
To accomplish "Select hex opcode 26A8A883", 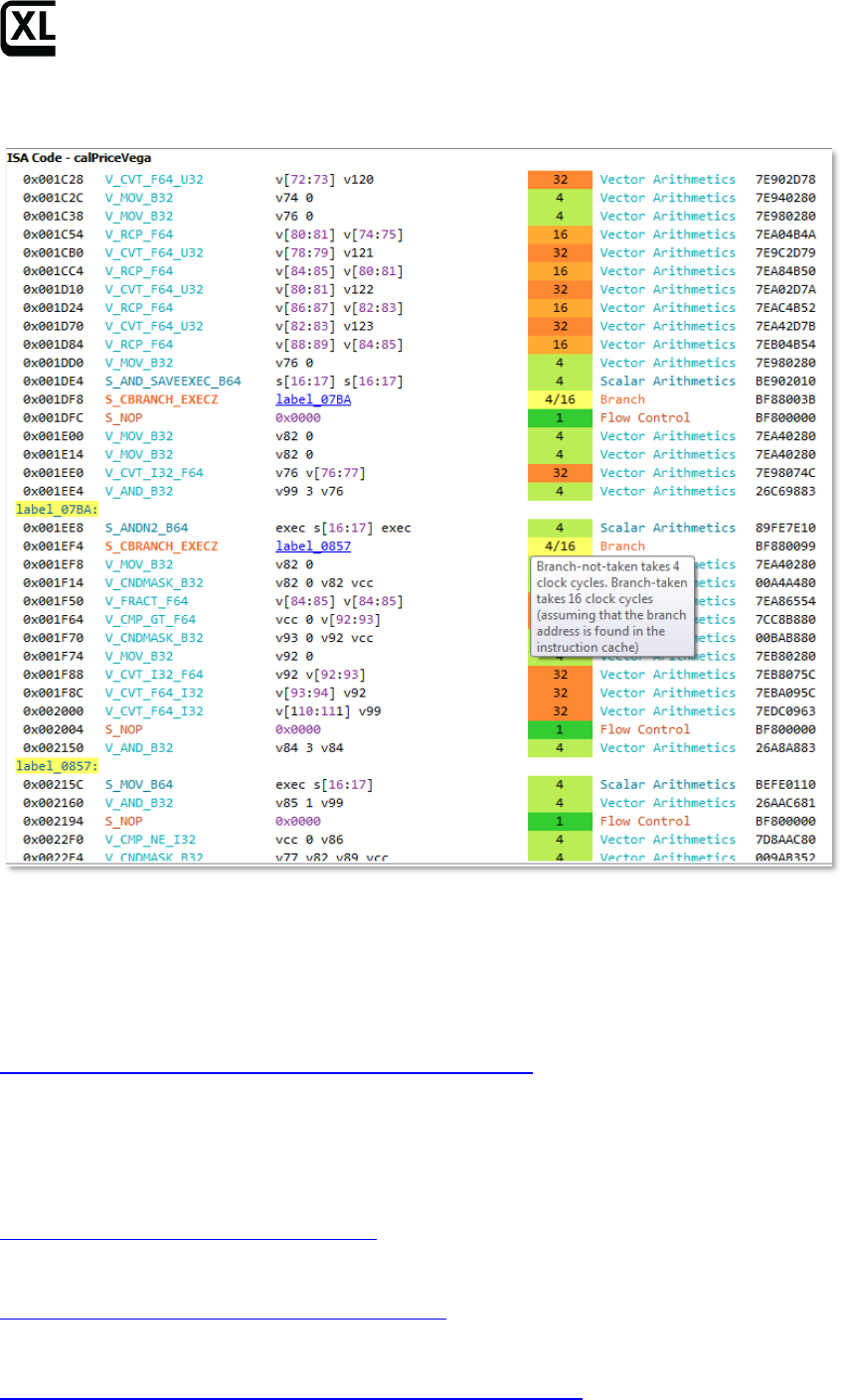I will click(785, 748).
